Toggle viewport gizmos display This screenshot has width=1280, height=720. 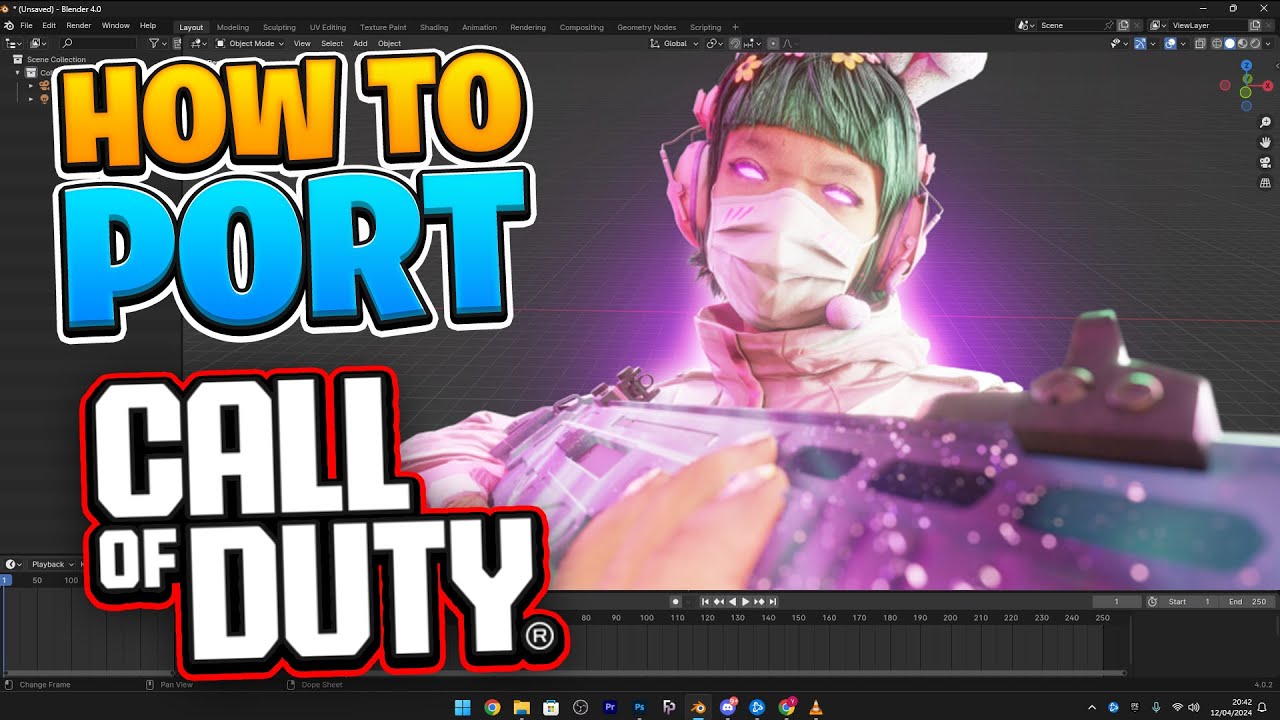(x=1140, y=43)
